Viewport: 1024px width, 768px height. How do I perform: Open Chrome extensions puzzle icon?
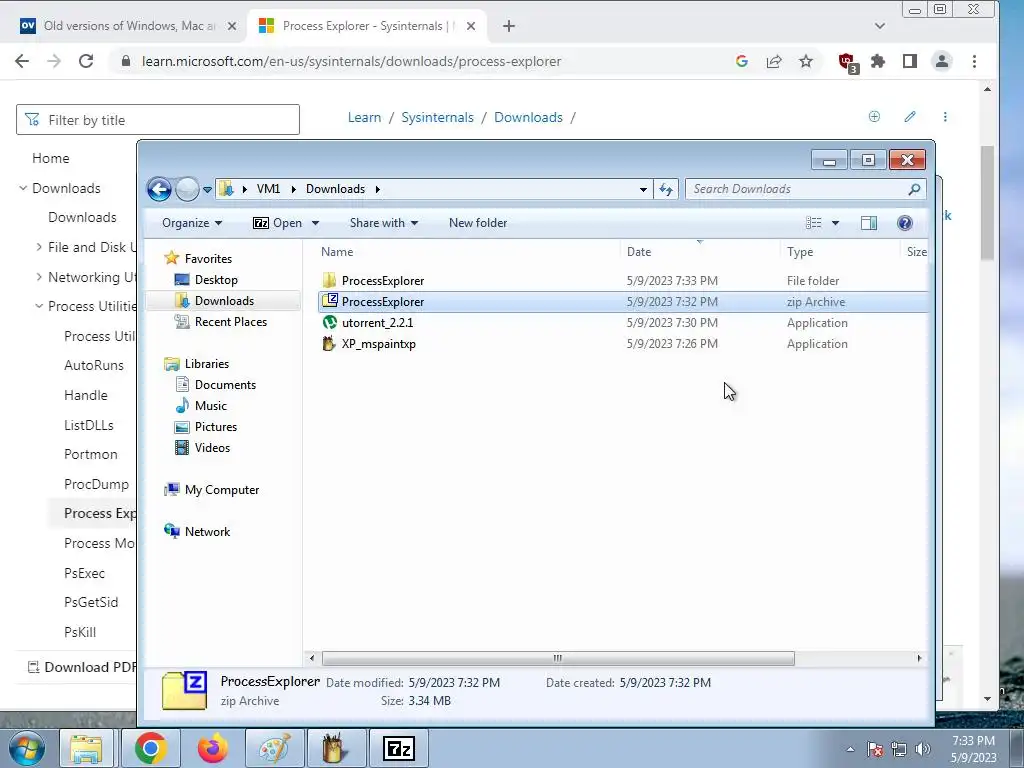click(878, 61)
